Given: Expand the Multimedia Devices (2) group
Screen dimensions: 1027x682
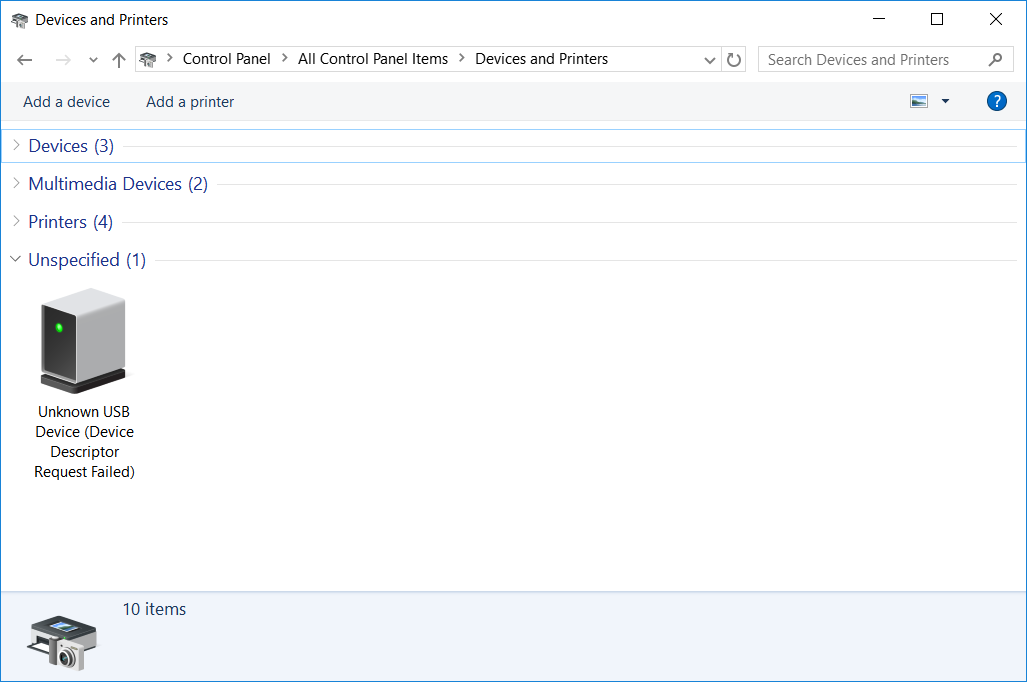Looking at the screenshot, I should pyautogui.click(x=16, y=184).
